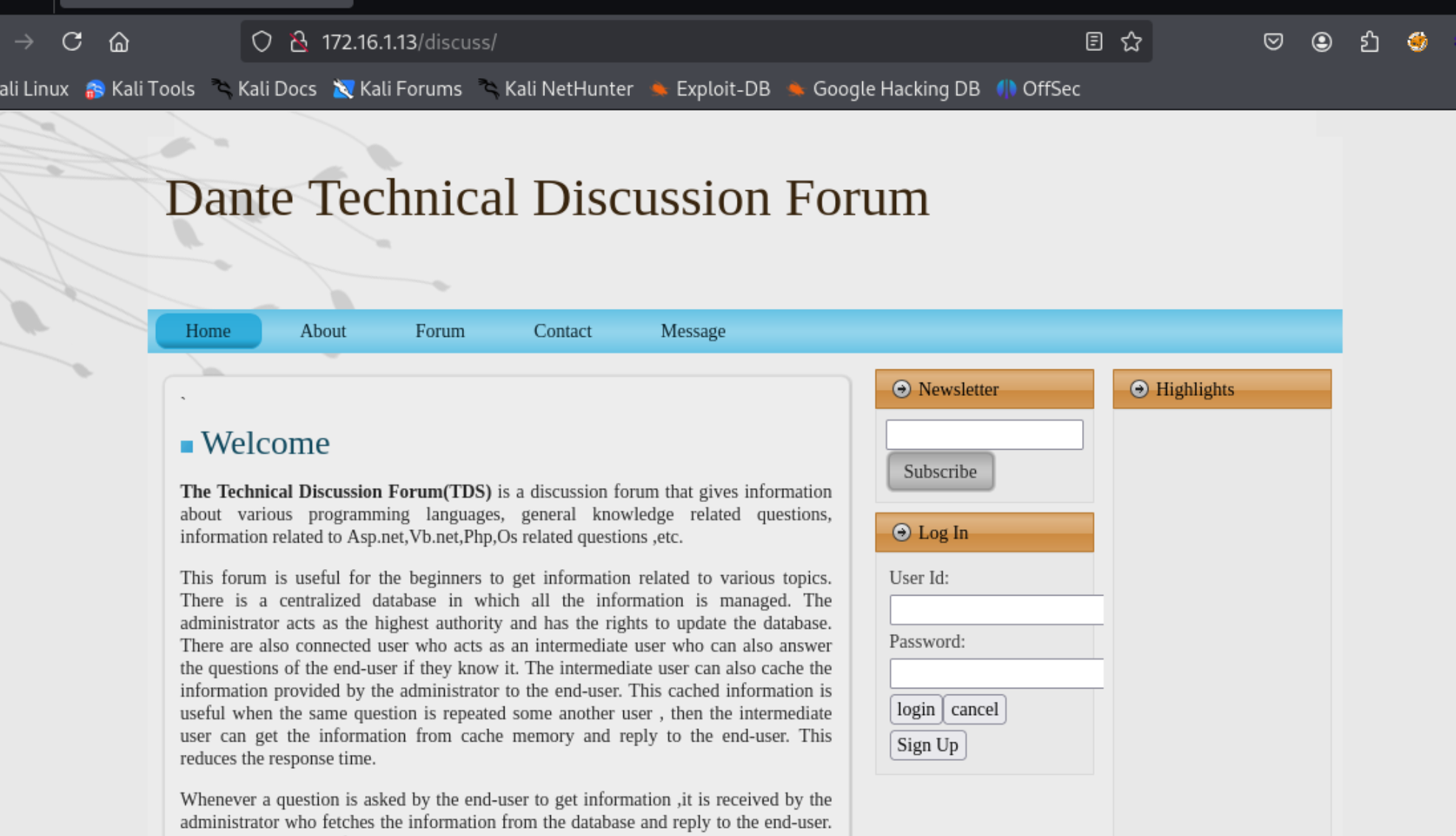The height and width of the screenshot is (836, 1456).
Task: Focus the Newsletter email field
Action: click(984, 435)
